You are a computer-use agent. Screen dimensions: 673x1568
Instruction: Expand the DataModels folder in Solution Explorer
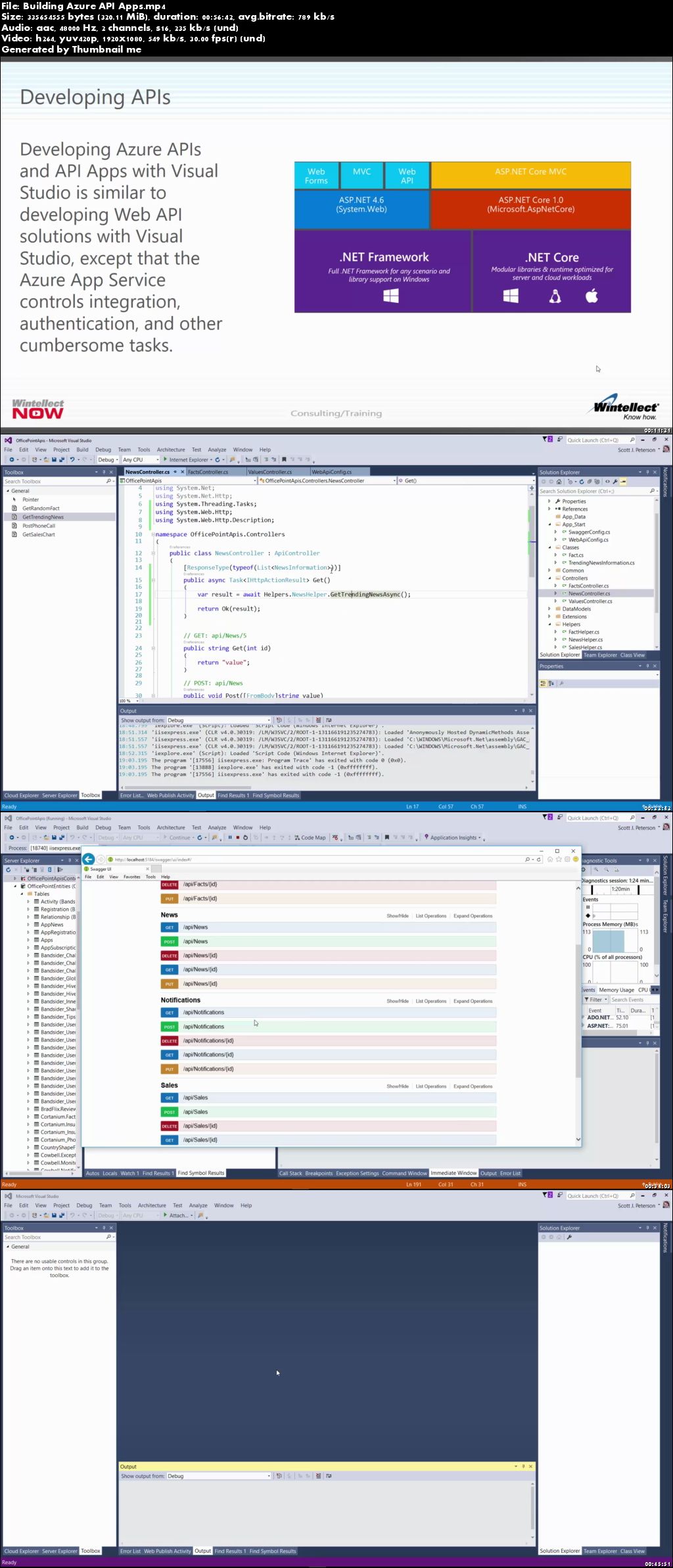coord(550,609)
